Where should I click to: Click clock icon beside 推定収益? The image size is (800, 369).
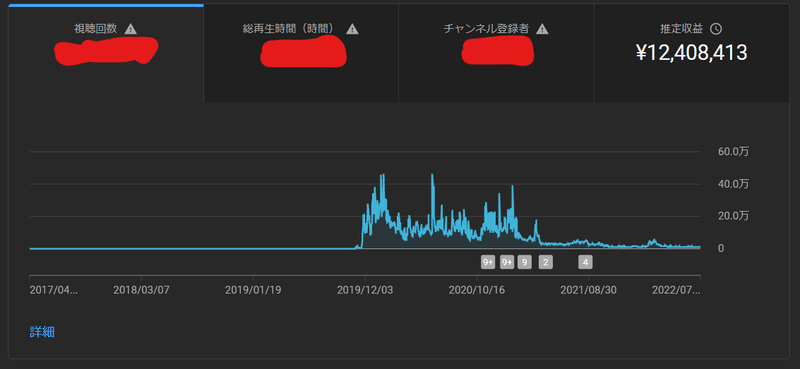[716, 29]
